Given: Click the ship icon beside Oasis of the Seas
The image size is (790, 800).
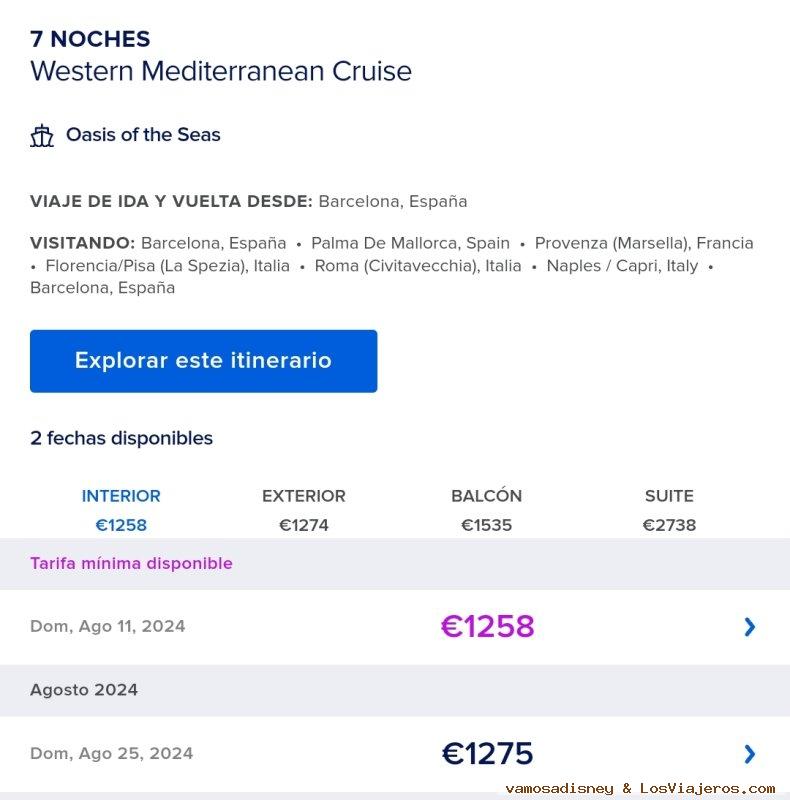Looking at the screenshot, I should coord(42,136).
